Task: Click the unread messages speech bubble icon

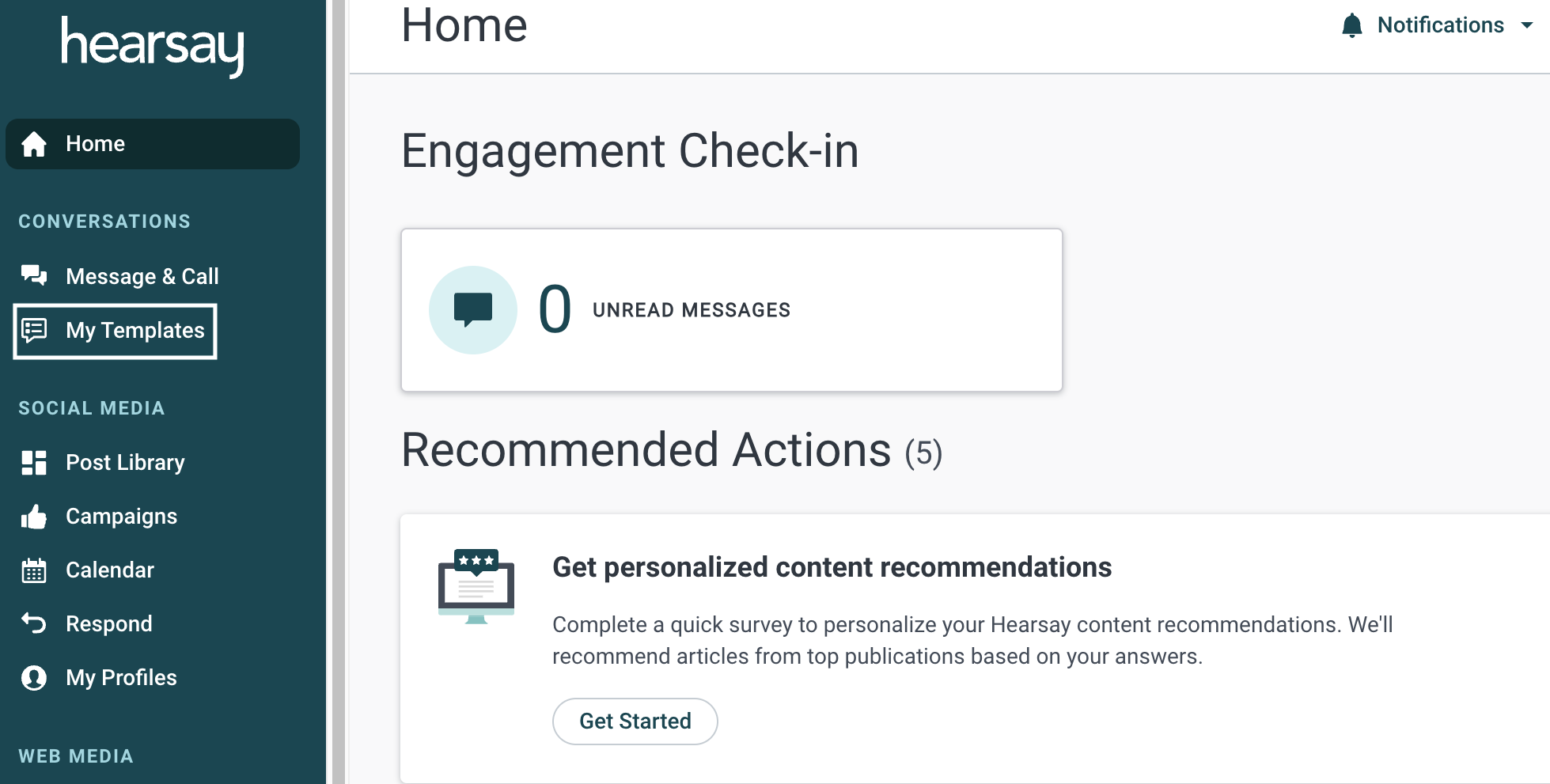Action: (473, 310)
